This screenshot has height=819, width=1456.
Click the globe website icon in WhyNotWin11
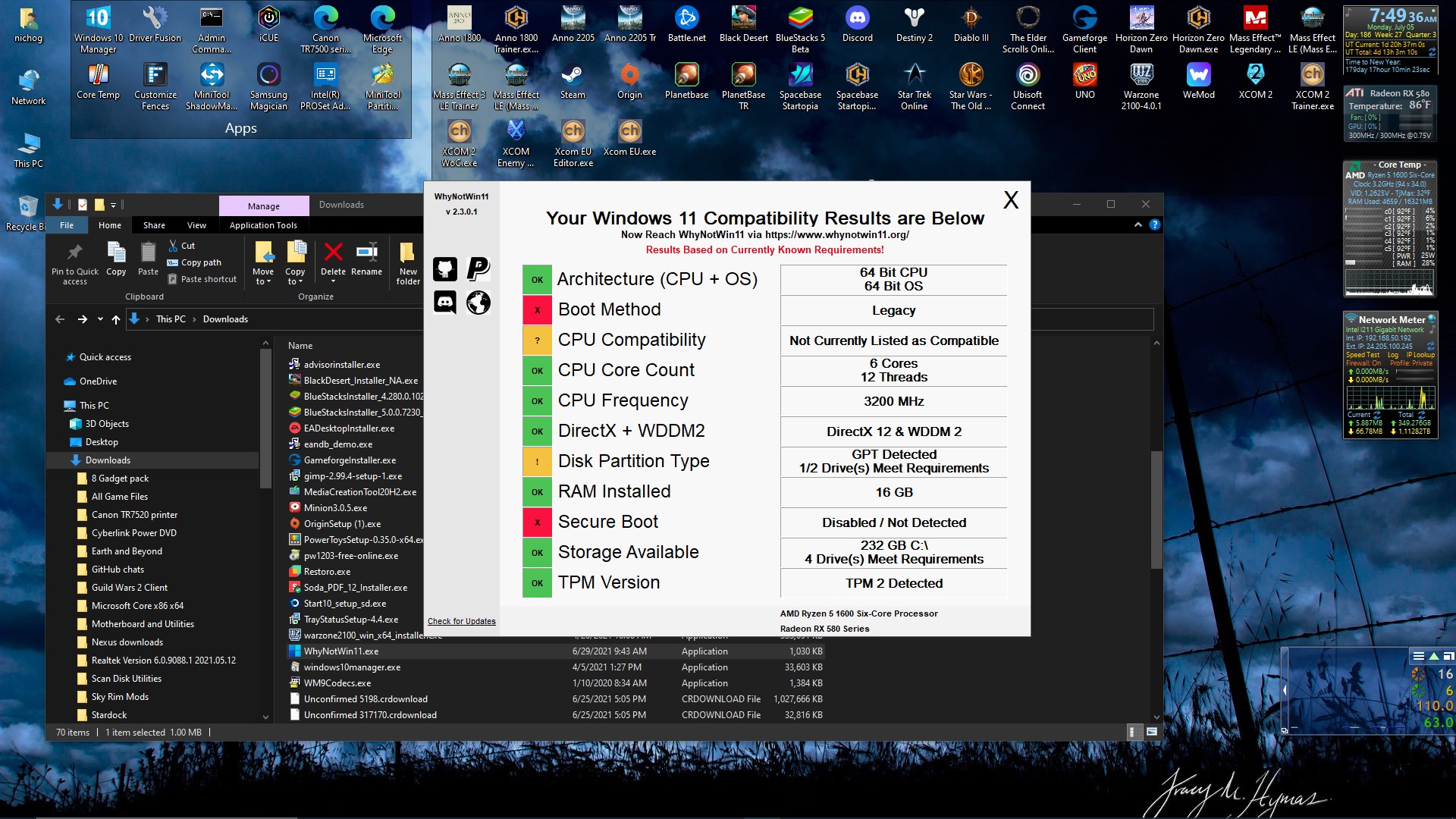pos(478,303)
